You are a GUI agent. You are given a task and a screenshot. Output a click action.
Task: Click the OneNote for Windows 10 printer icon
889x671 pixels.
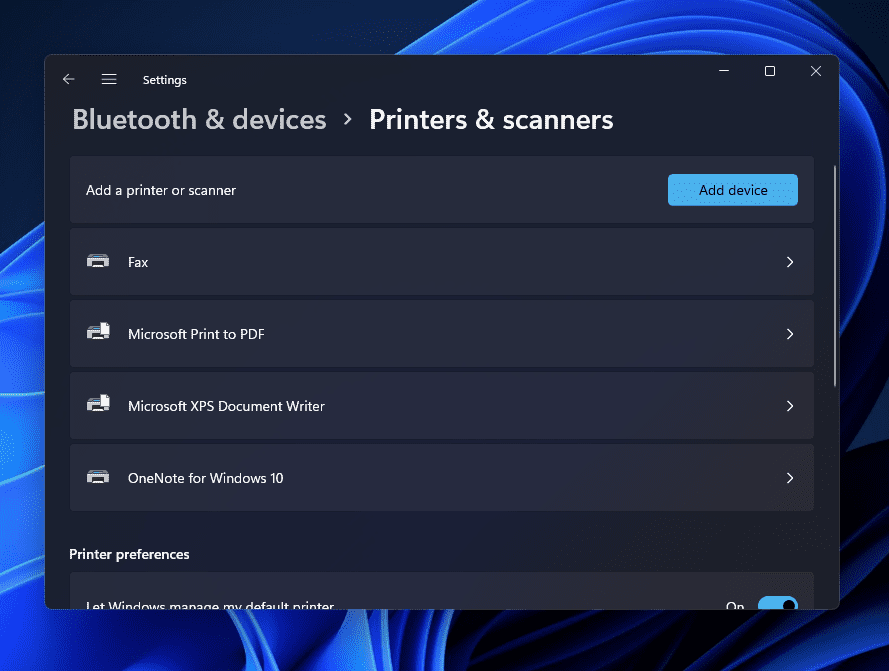[x=98, y=477]
